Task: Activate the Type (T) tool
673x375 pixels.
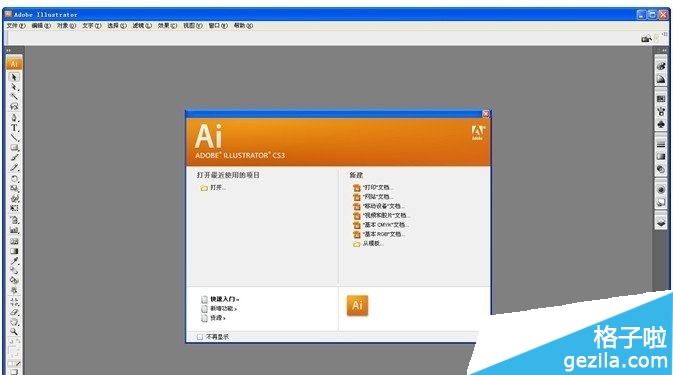Action: click(14, 127)
